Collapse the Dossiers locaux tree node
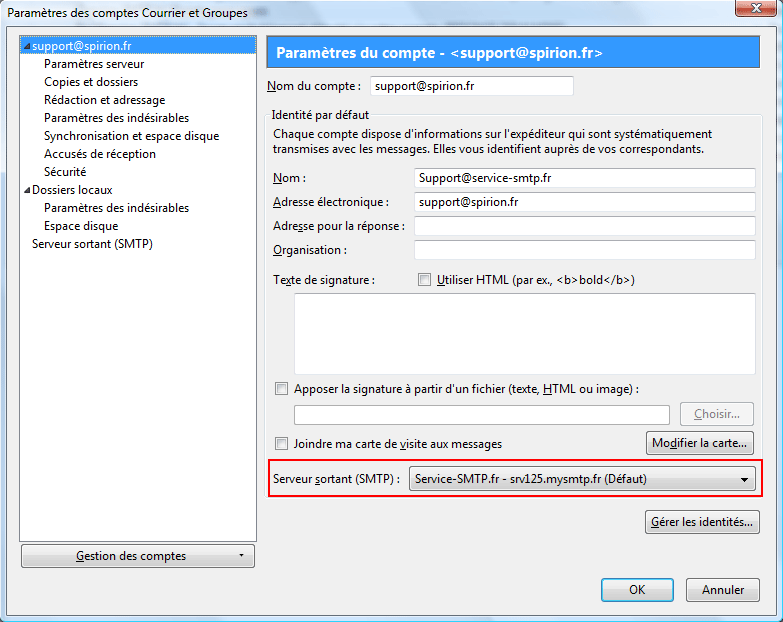 tap(27, 190)
